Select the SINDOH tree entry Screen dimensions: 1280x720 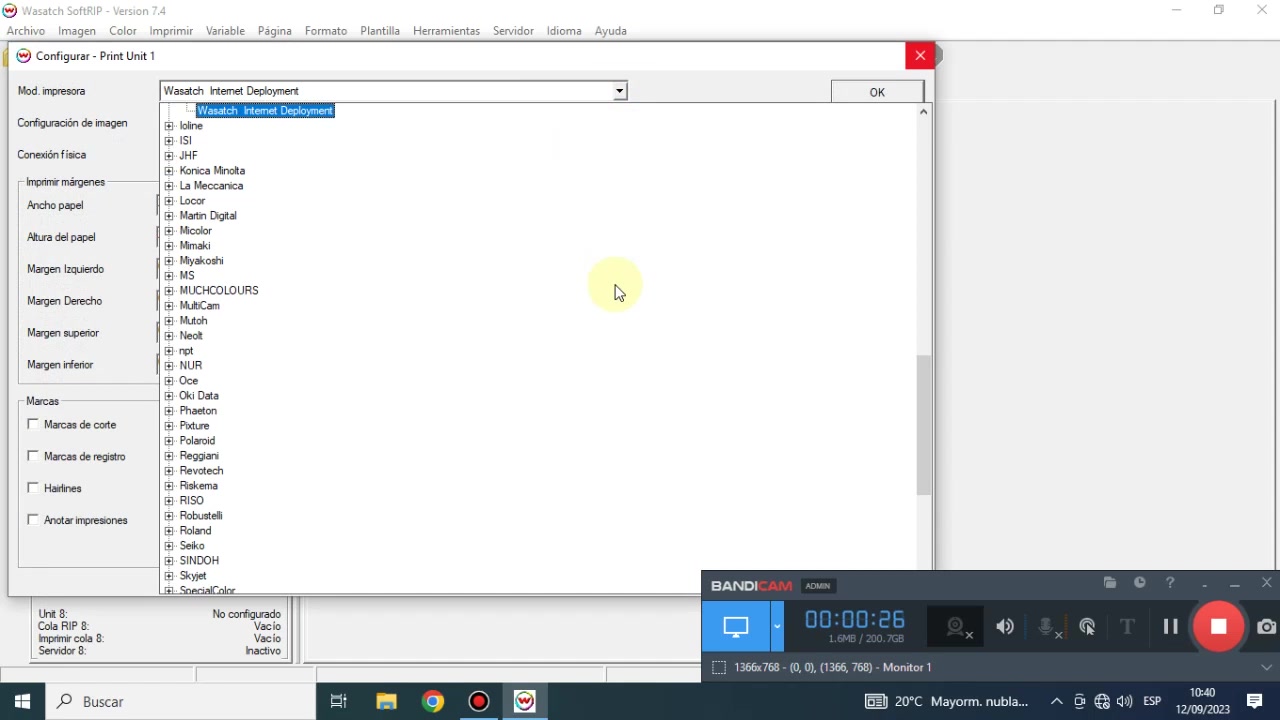click(x=199, y=561)
